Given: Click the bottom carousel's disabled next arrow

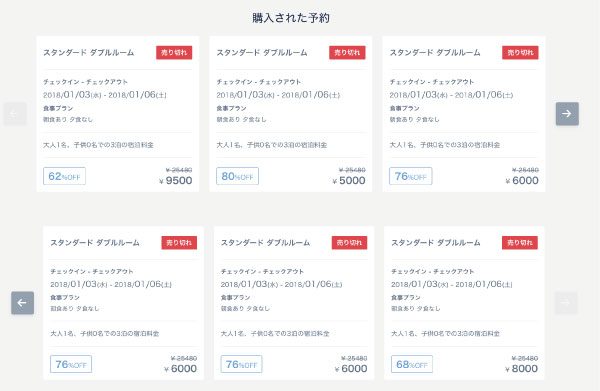Looking at the screenshot, I should click(x=566, y=303).
